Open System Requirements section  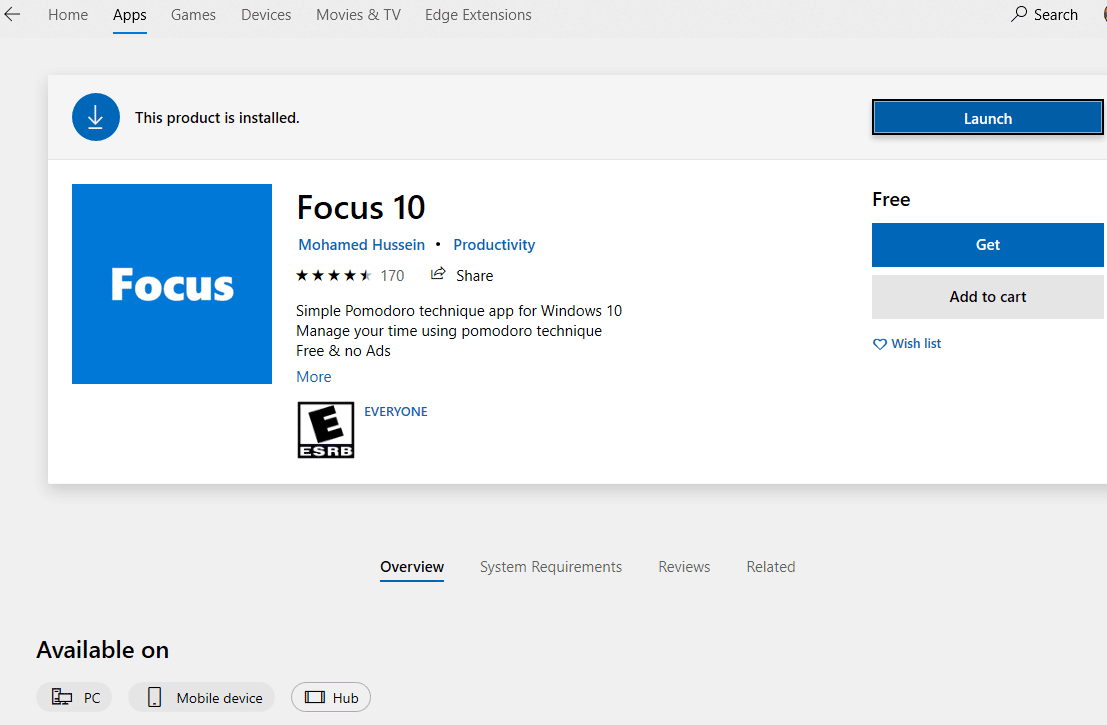point(551,567)
